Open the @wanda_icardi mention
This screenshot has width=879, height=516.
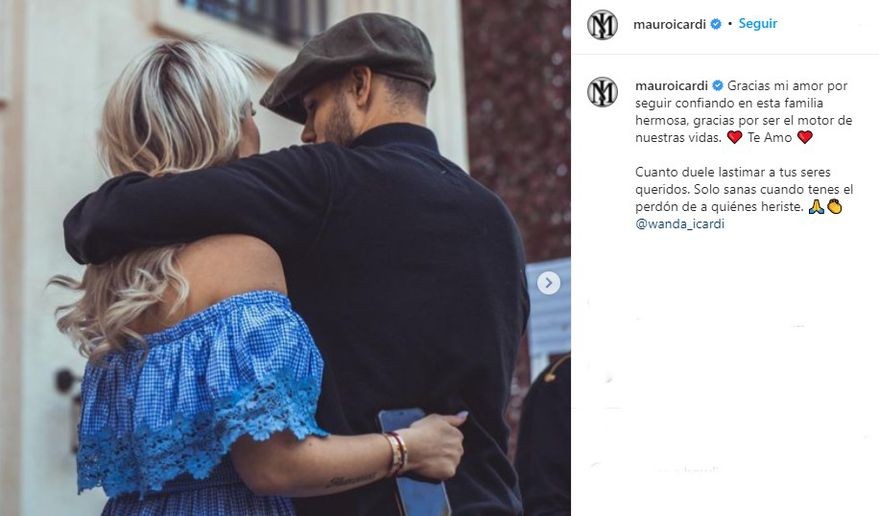[680, 224]
